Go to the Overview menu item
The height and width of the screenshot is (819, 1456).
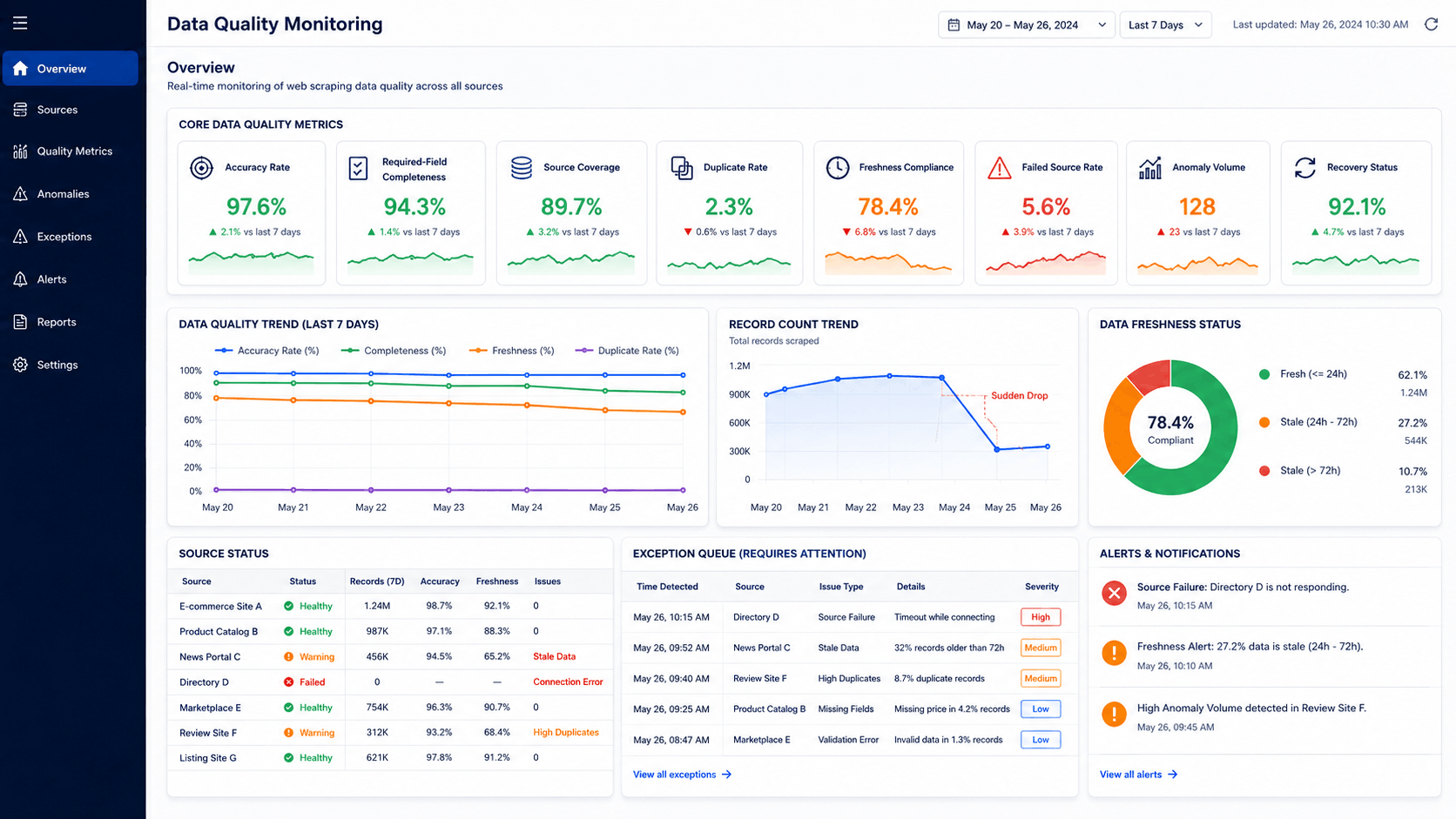click(71, 68)
